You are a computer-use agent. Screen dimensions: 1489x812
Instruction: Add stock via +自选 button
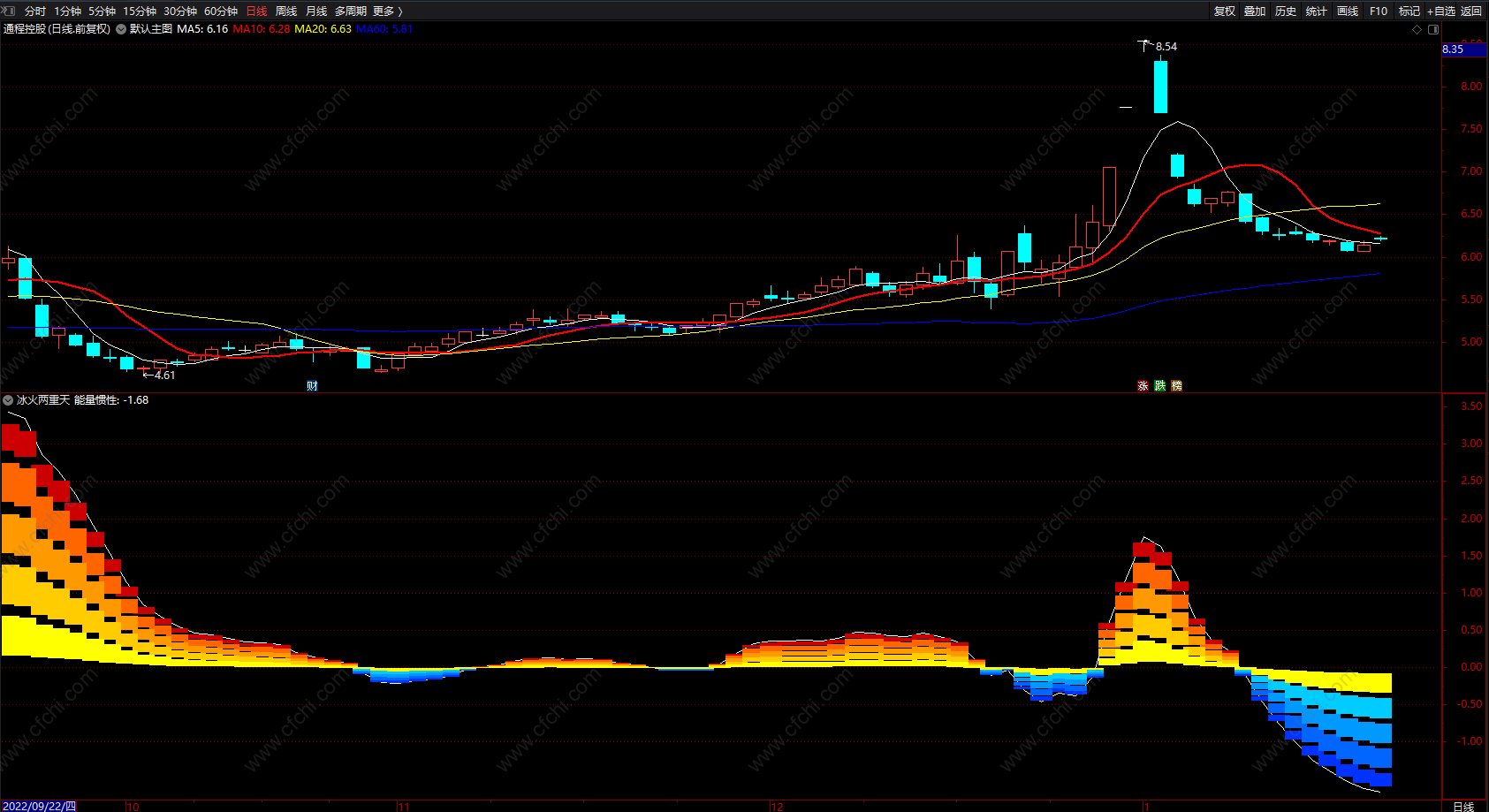(x=1441, y=11)
